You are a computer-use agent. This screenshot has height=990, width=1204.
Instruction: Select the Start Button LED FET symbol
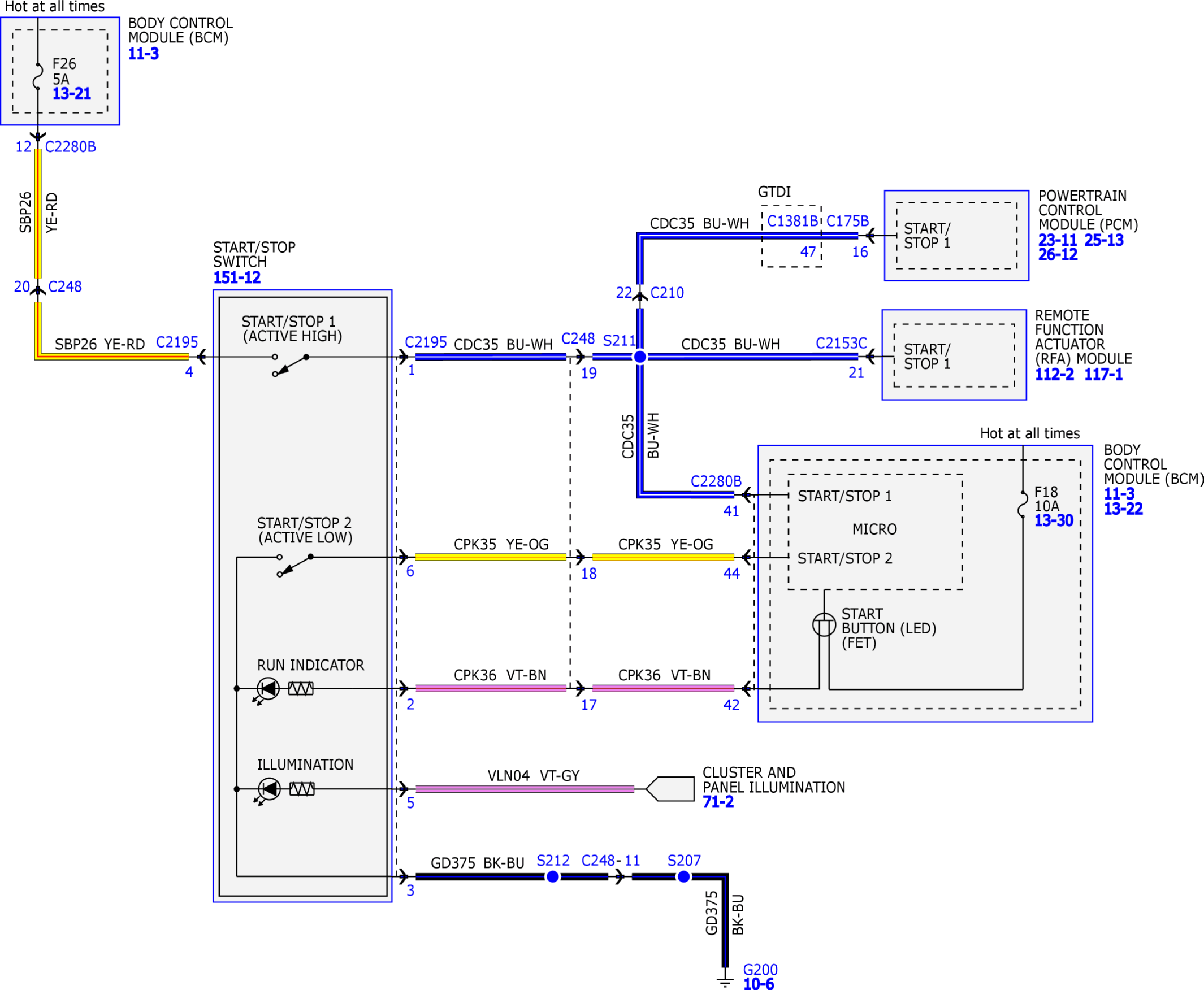tap(824, 624)
